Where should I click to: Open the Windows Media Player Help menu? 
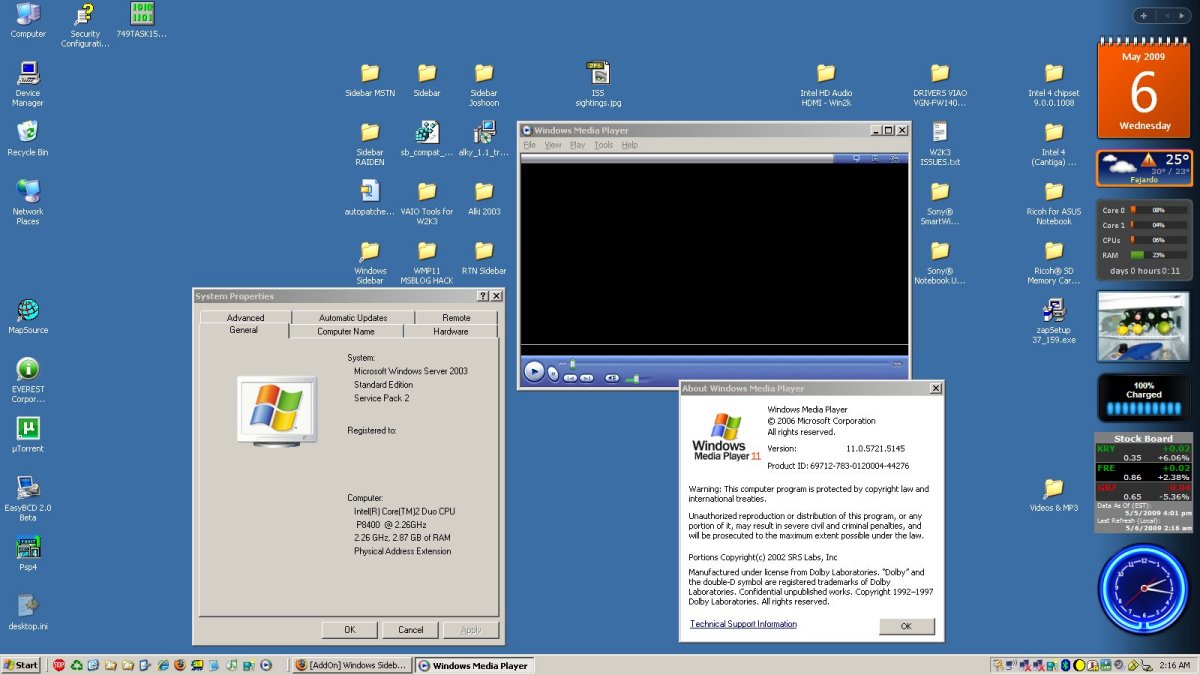[x=630, y=145]
